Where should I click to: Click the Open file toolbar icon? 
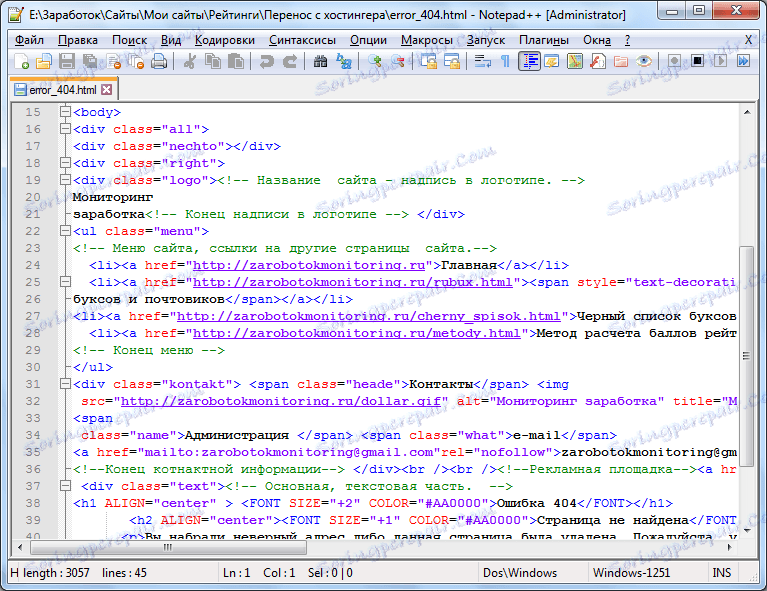point(44,61)
